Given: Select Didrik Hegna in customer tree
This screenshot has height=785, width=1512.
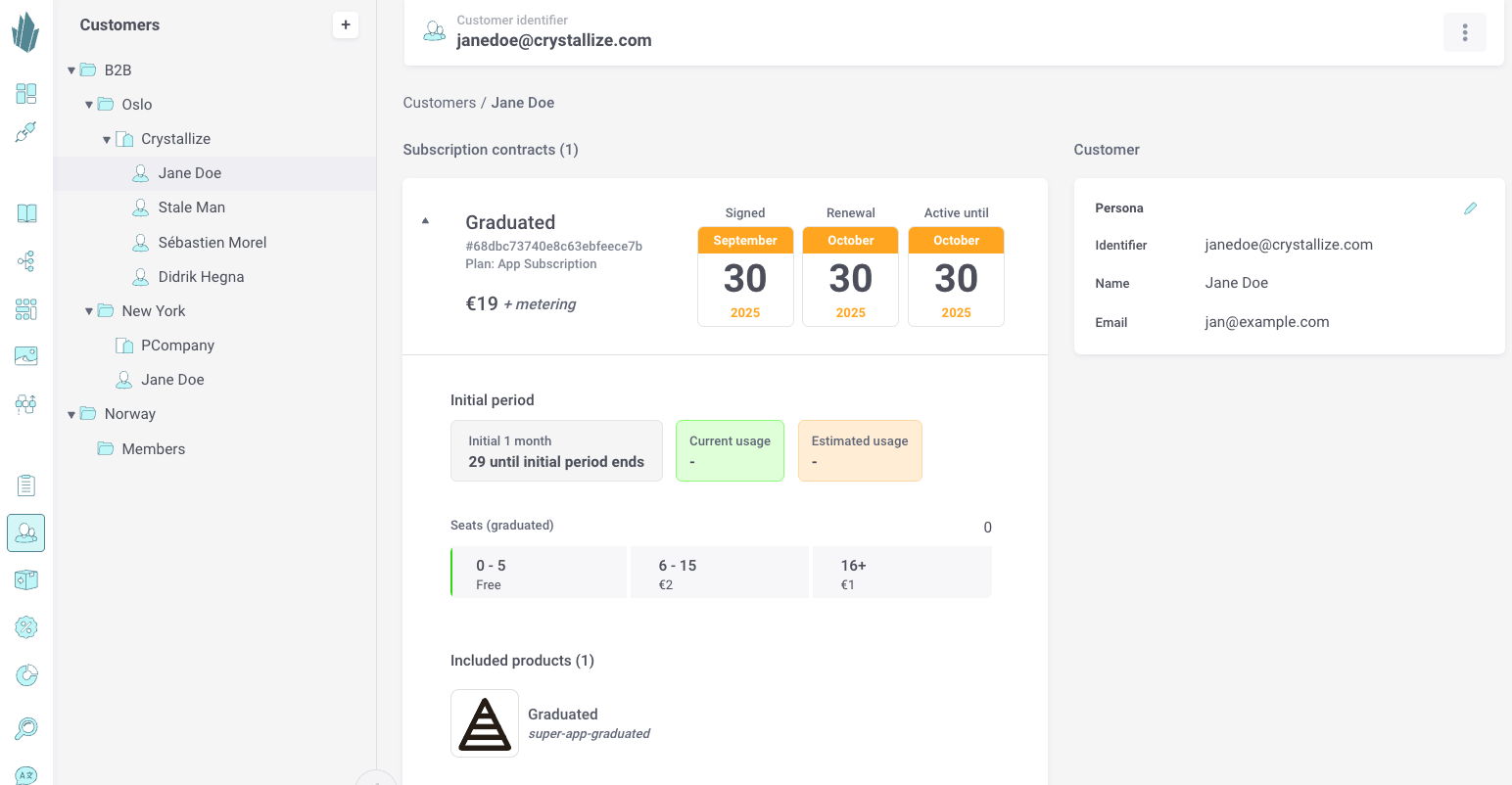Looking at the screenshot, I should coord(201,277).
